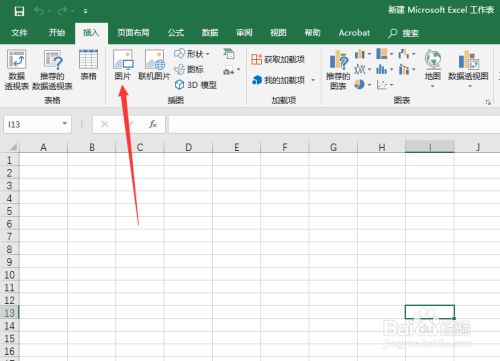Viewport: 500px width, 361px height.
Task: Click the SmartArt icon
Action: (229, 54)
